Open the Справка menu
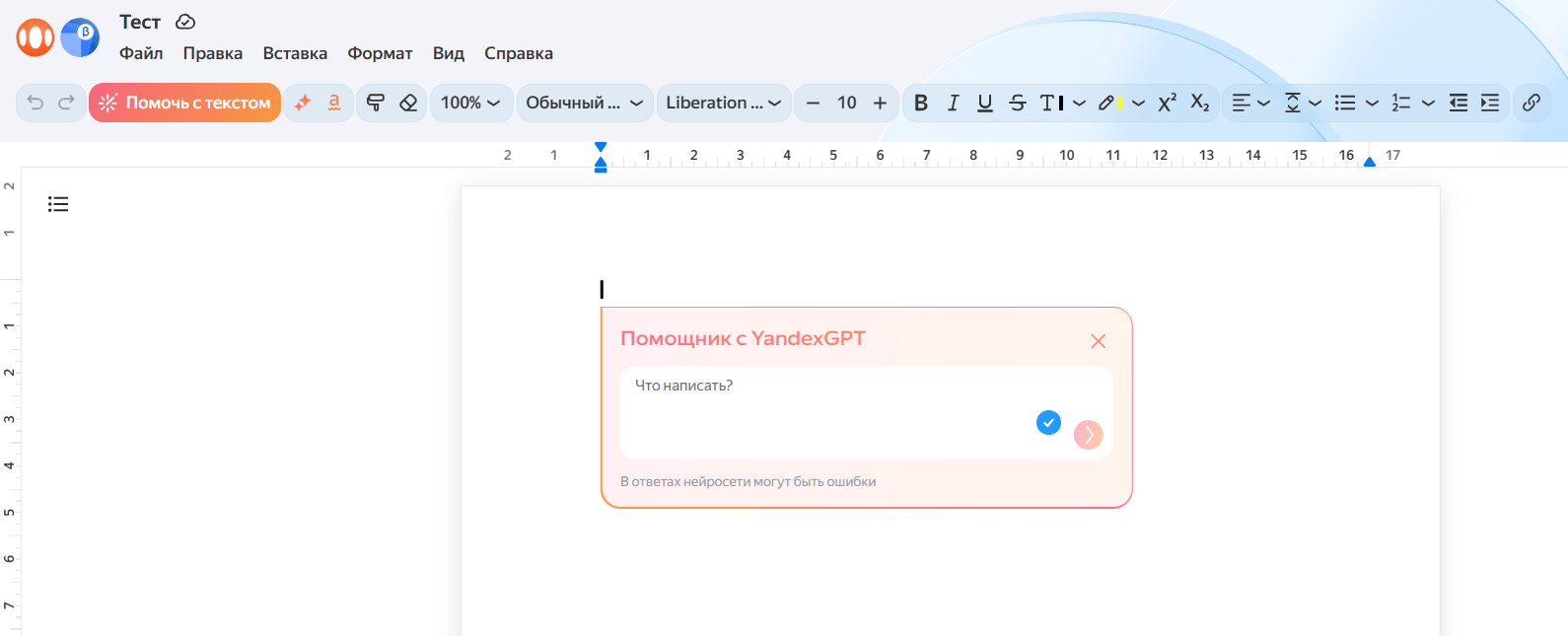The width and height of the screenshot is (1568, 636). click(519, 53)
